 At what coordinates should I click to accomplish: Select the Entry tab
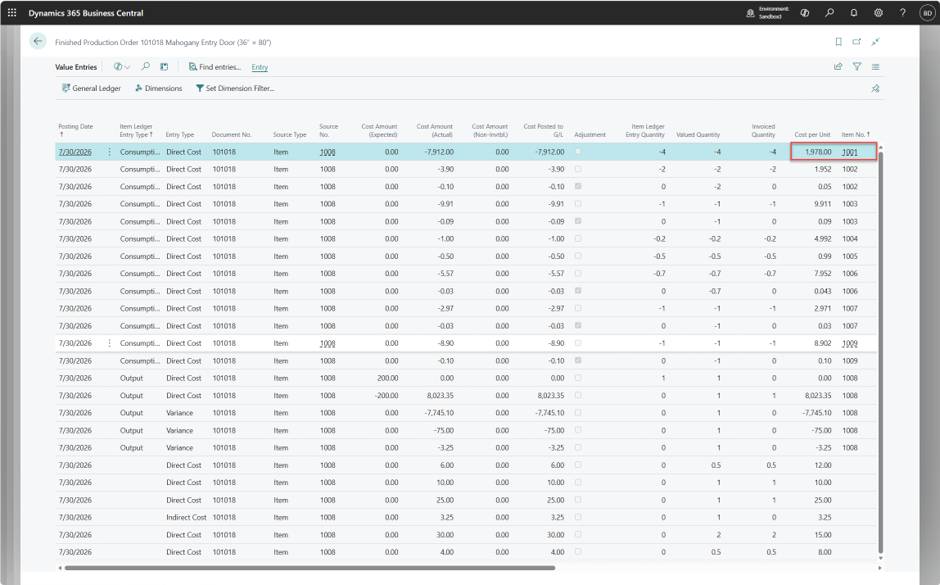tap(260, 67)
